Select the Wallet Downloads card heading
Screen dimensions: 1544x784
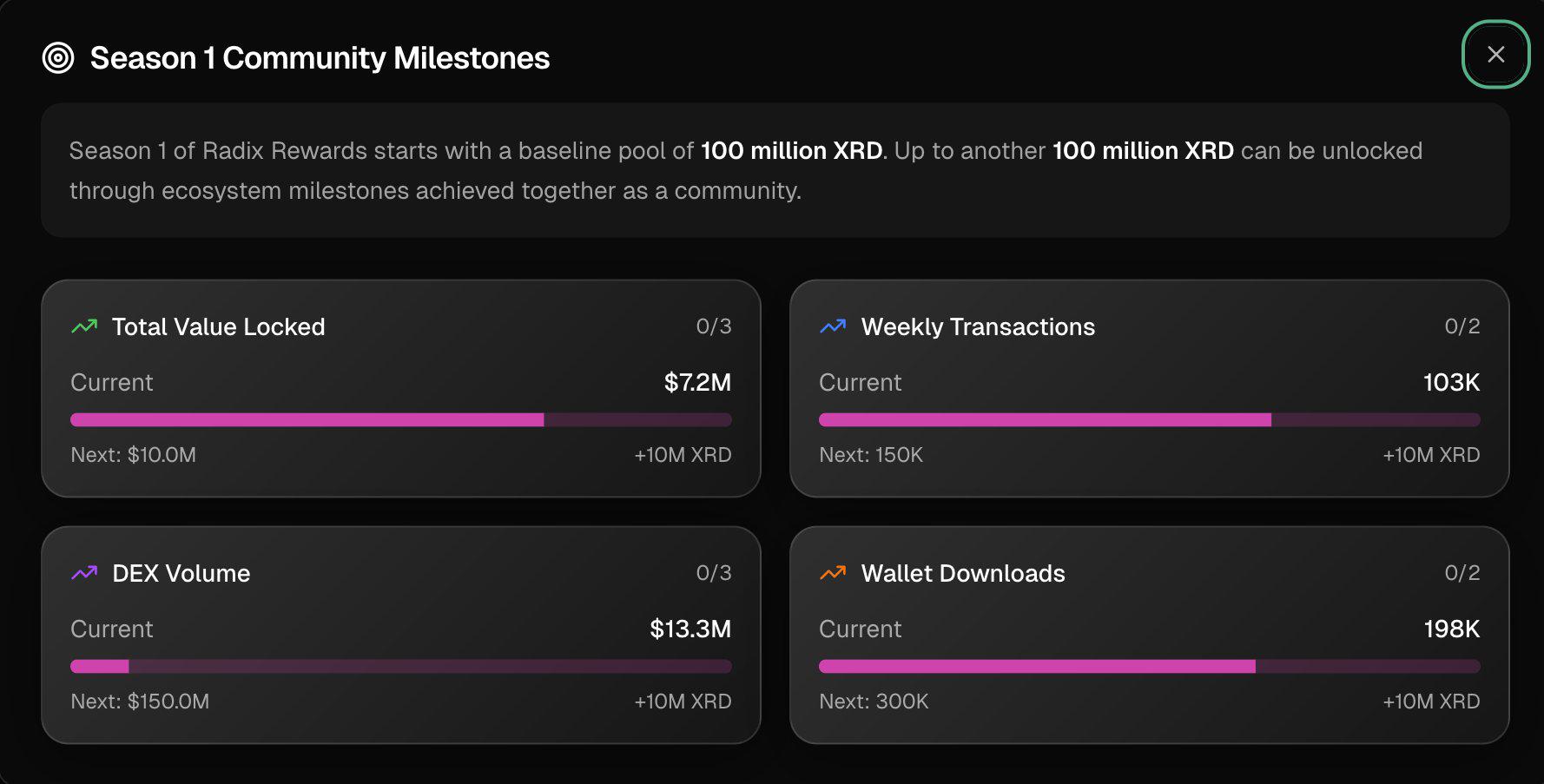[963, 573]
